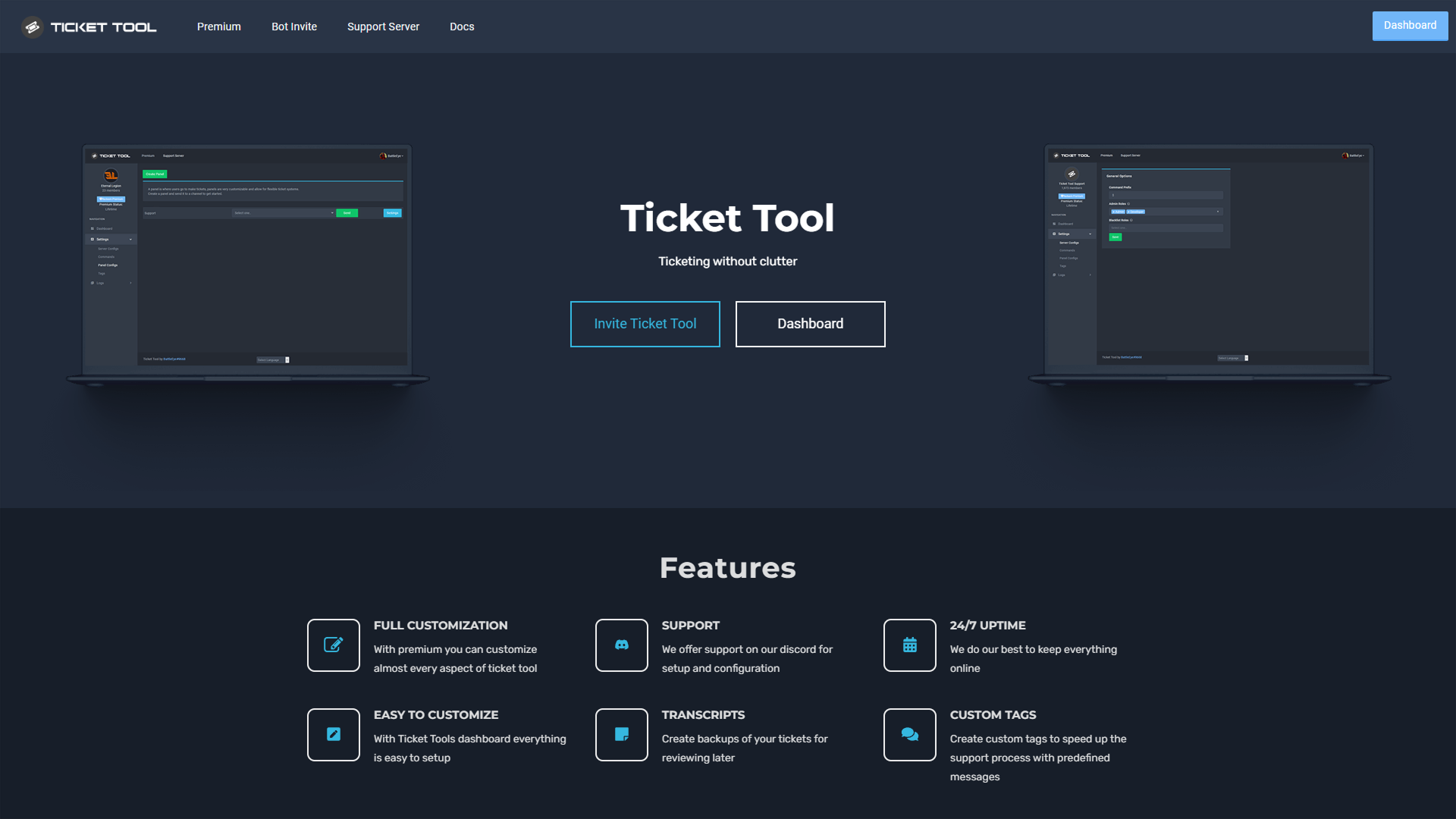Click the Dashboard icon in the left mockup sidebar
Viewport: 1456px width, 819px height.
coord(93,228)
